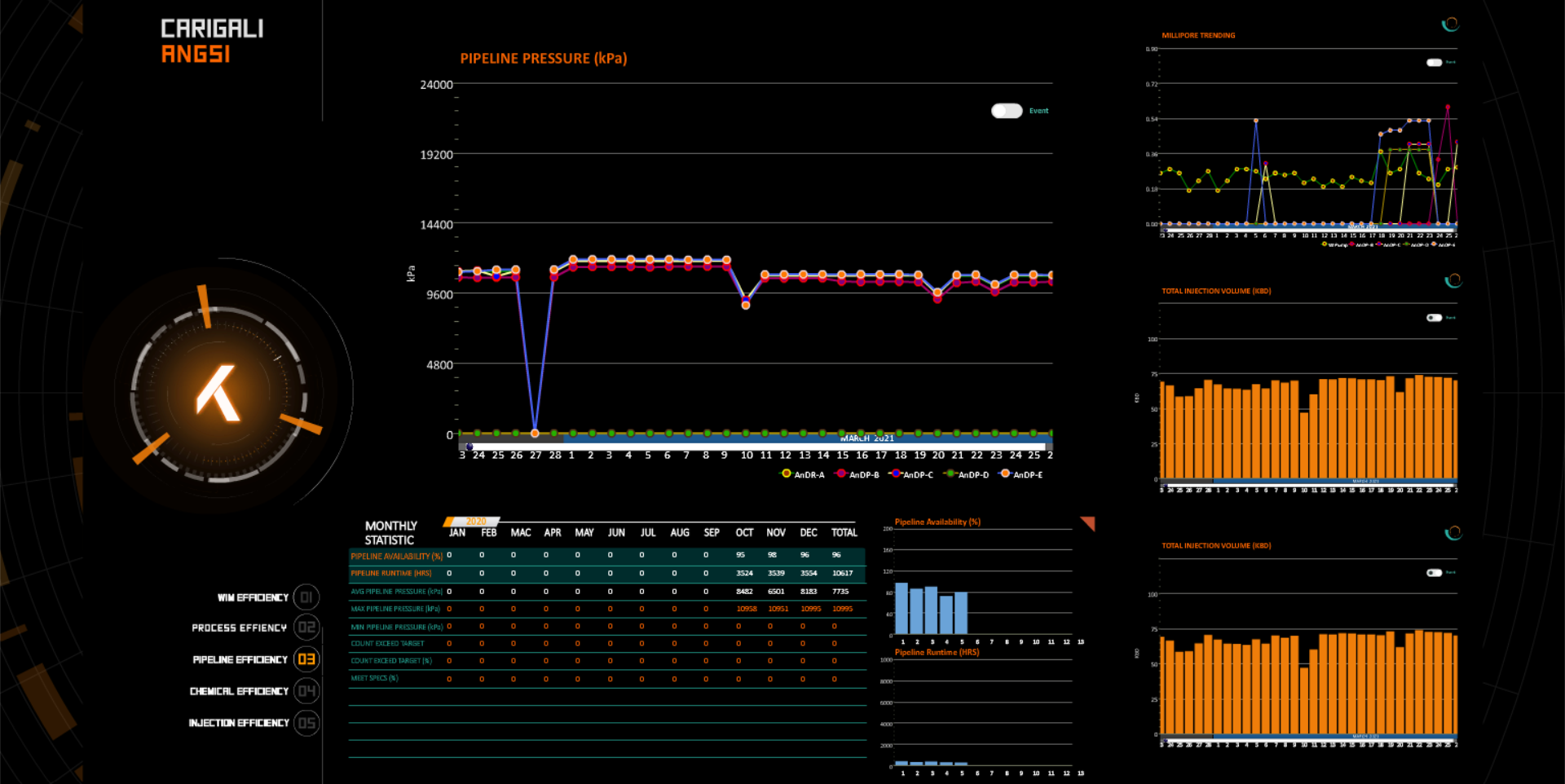Viewport: 1565px width, 784px height.
Task: Click the 01 badge beside WIM Efficiency
Action: (x=306, y=597)
